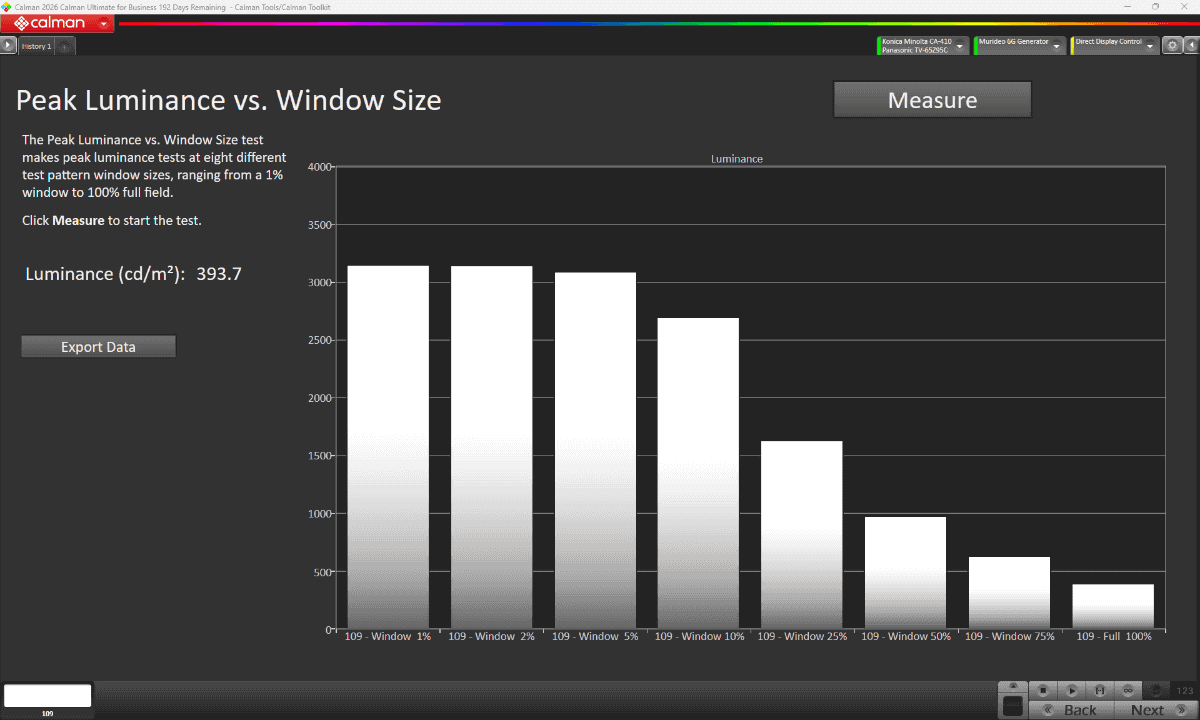
Task: Go to the previous page with Back
Action: point(1071,710)
